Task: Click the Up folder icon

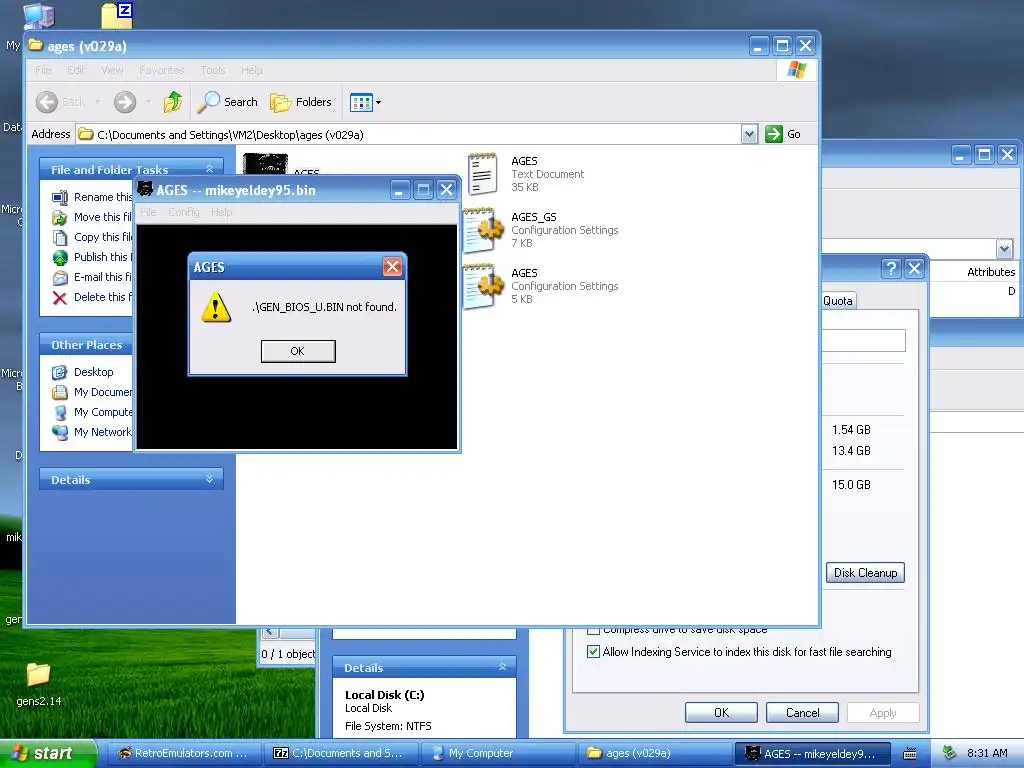Action: pos(173,102)
